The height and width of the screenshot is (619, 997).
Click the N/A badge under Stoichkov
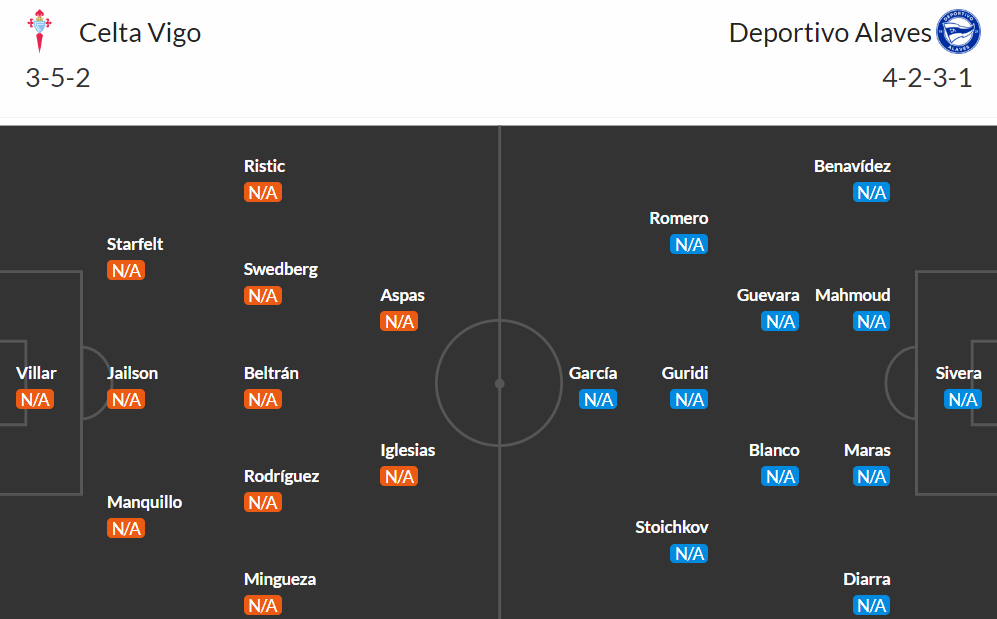point(689,554)
